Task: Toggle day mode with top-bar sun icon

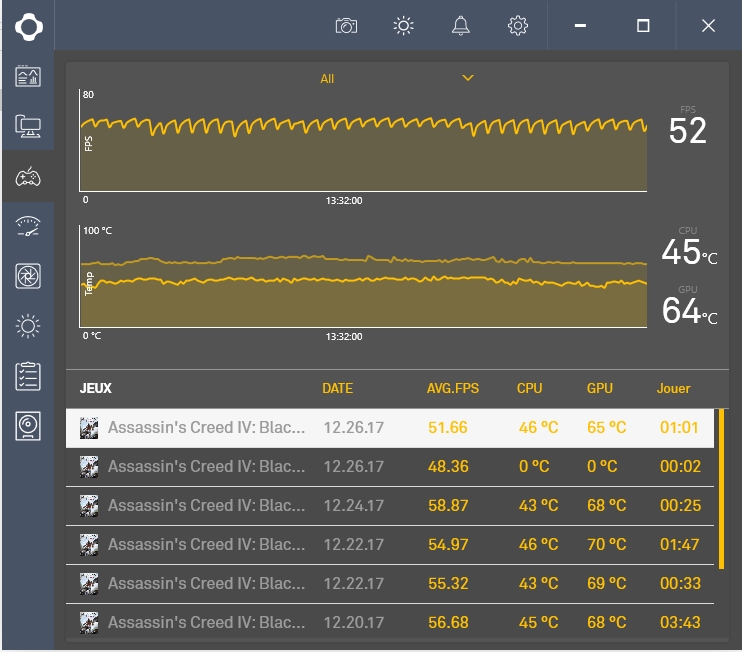Action: 403,26
